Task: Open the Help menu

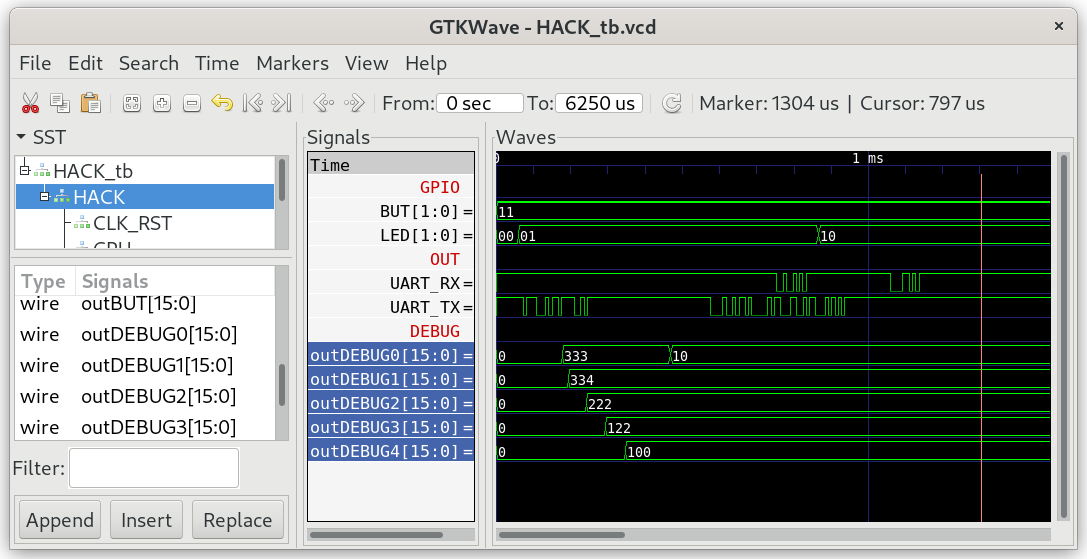Action: (426, 63)
